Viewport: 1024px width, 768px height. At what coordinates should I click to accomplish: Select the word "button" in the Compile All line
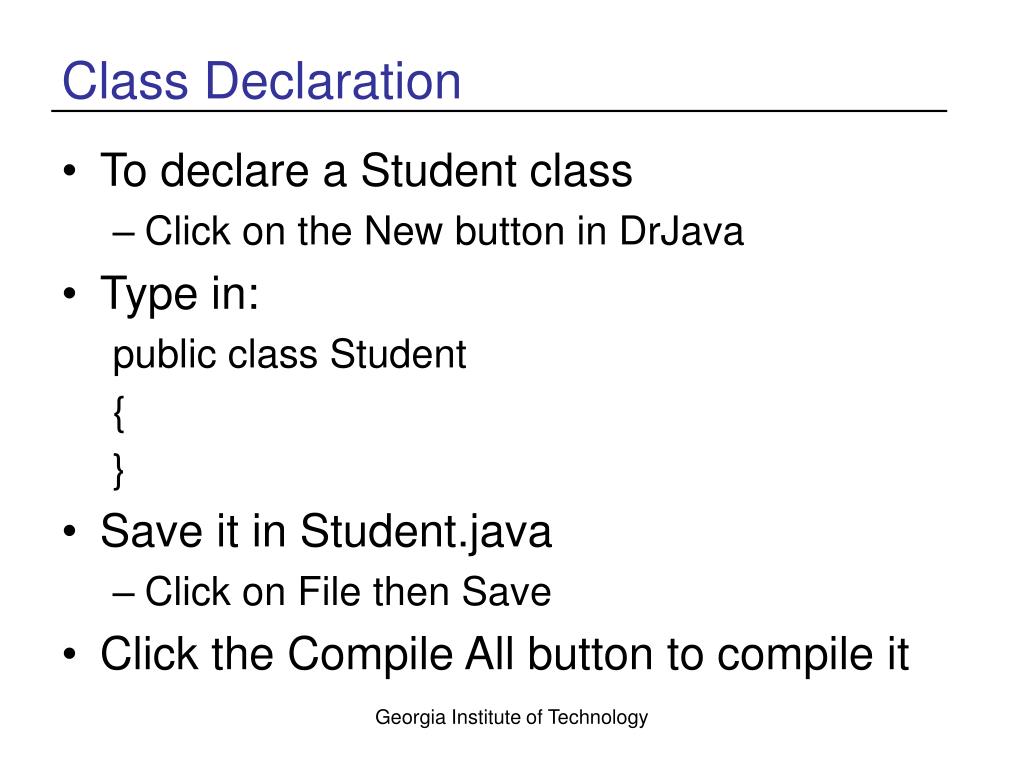590,654
